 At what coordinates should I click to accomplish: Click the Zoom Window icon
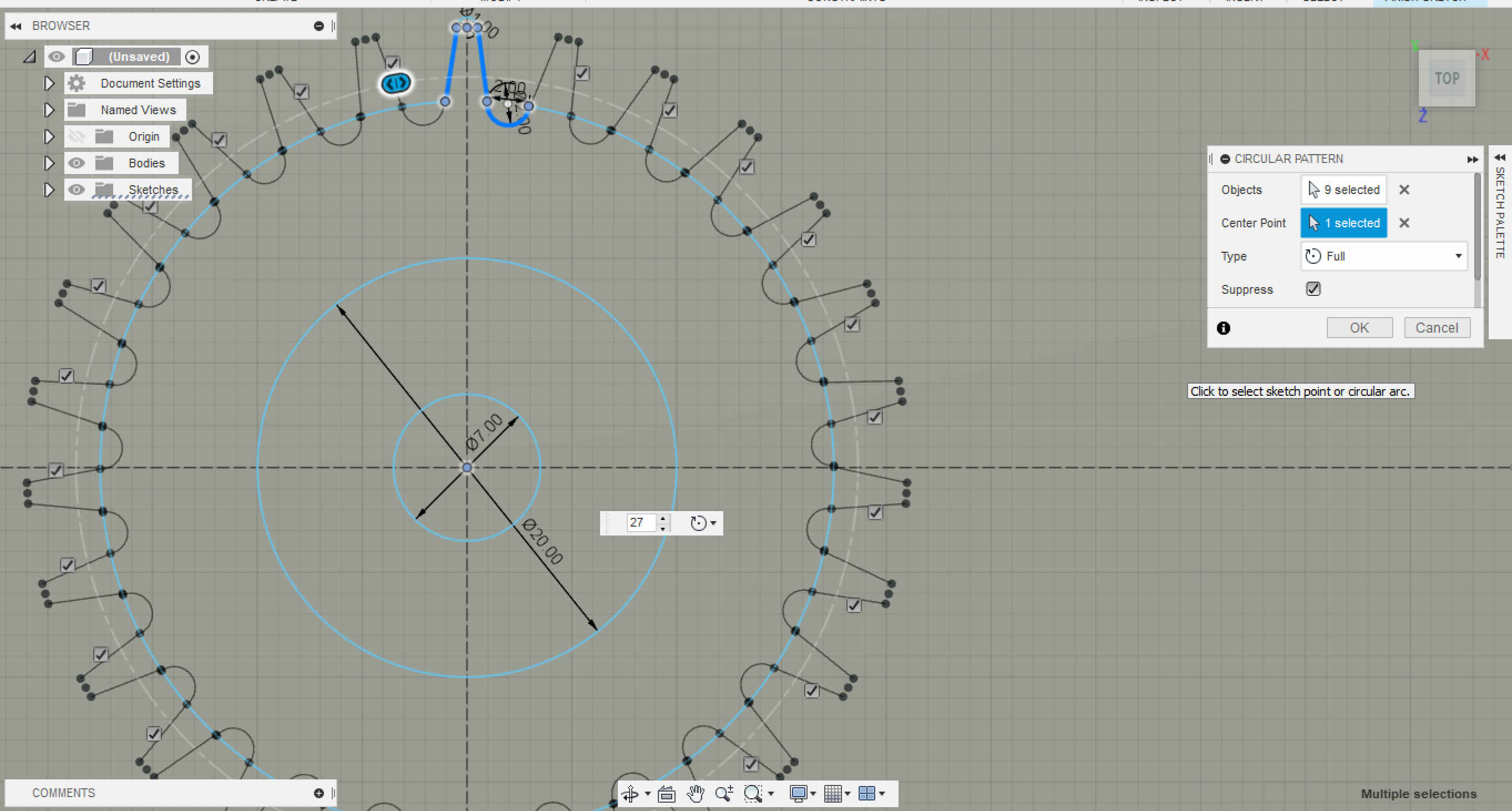click(753, 793)
